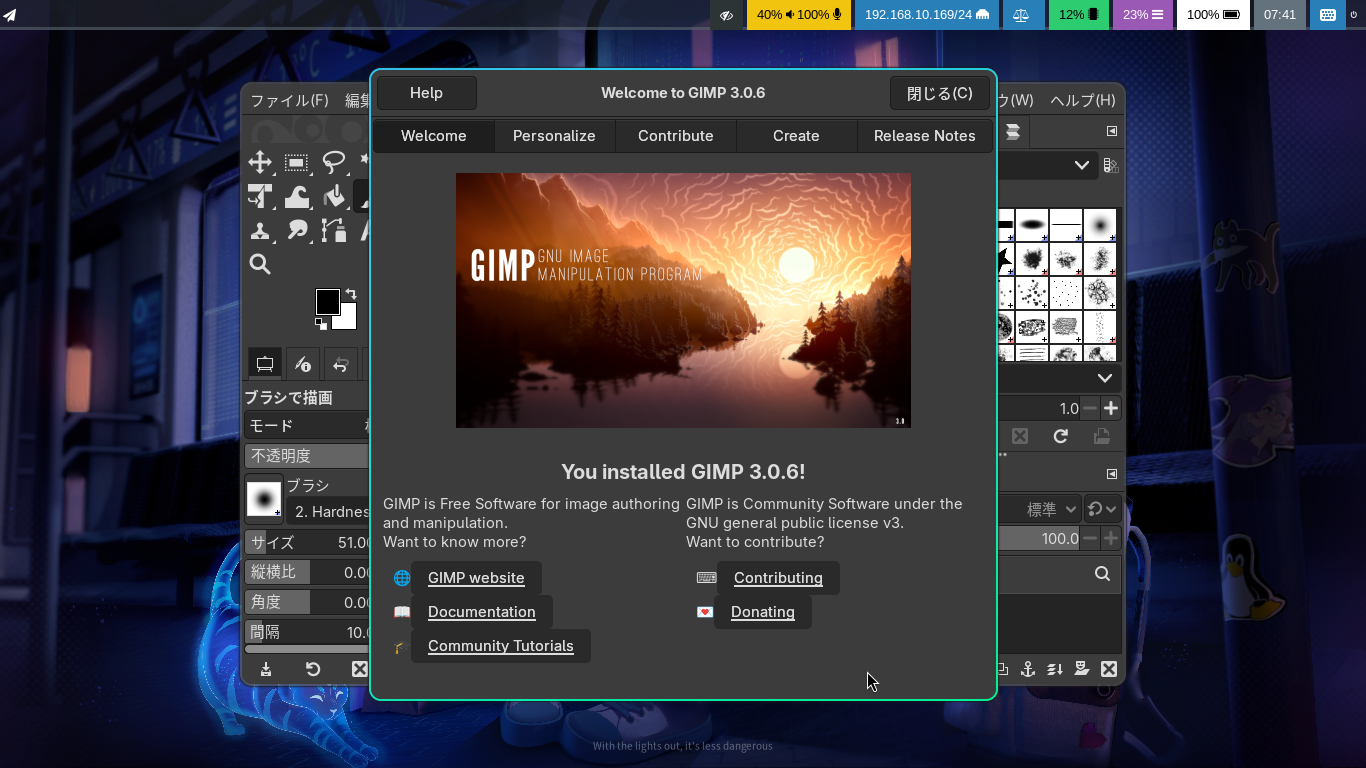This screenshot has height=768, width=1366.
Task: Open the GIMP website link
Action: pyautogui.click(x=476, y=578)
